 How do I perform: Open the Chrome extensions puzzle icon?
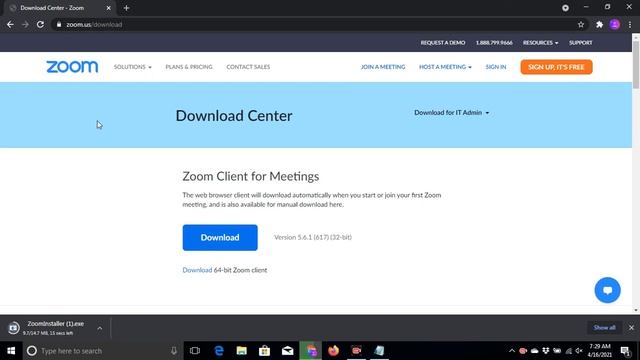coord(599,24)
